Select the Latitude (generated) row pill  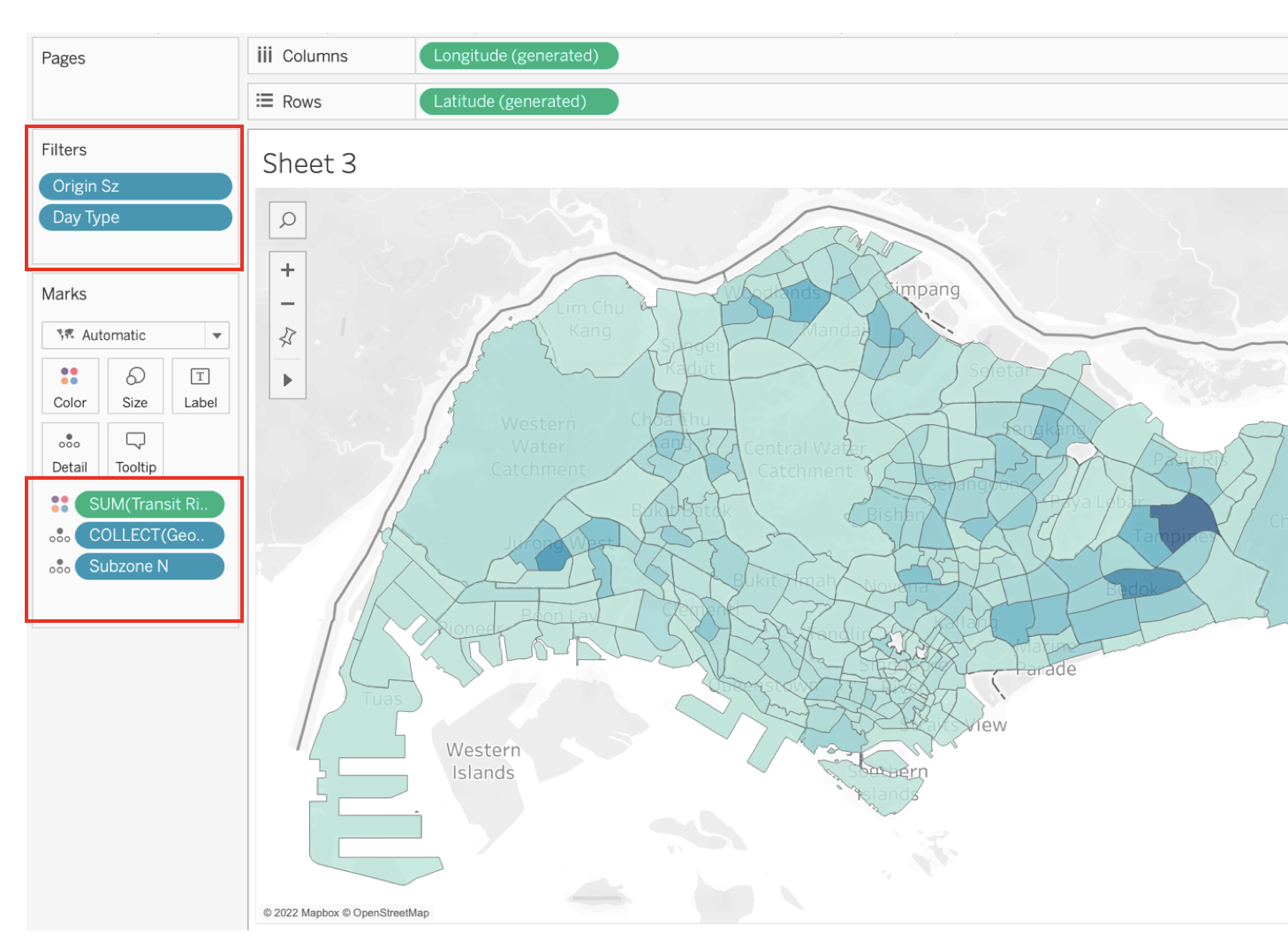tap(517, 102)
